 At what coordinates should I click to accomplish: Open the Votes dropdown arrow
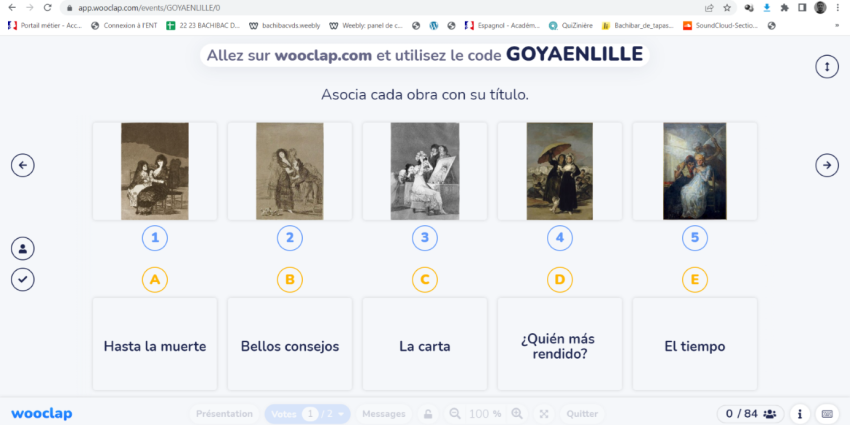click(x=343, y=414)
